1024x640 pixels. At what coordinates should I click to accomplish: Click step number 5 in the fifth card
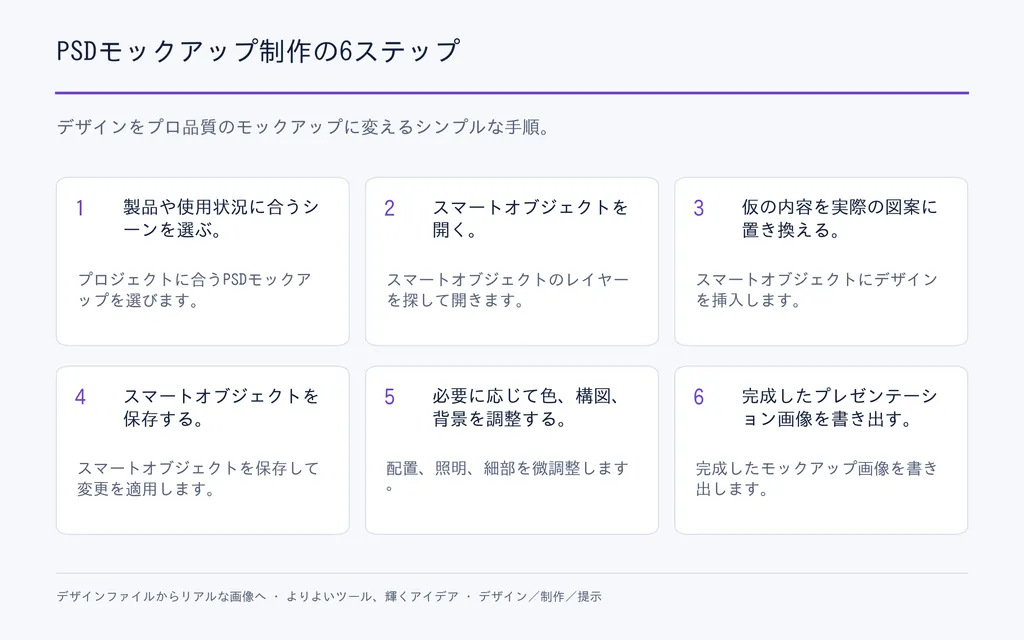point(389,396)
